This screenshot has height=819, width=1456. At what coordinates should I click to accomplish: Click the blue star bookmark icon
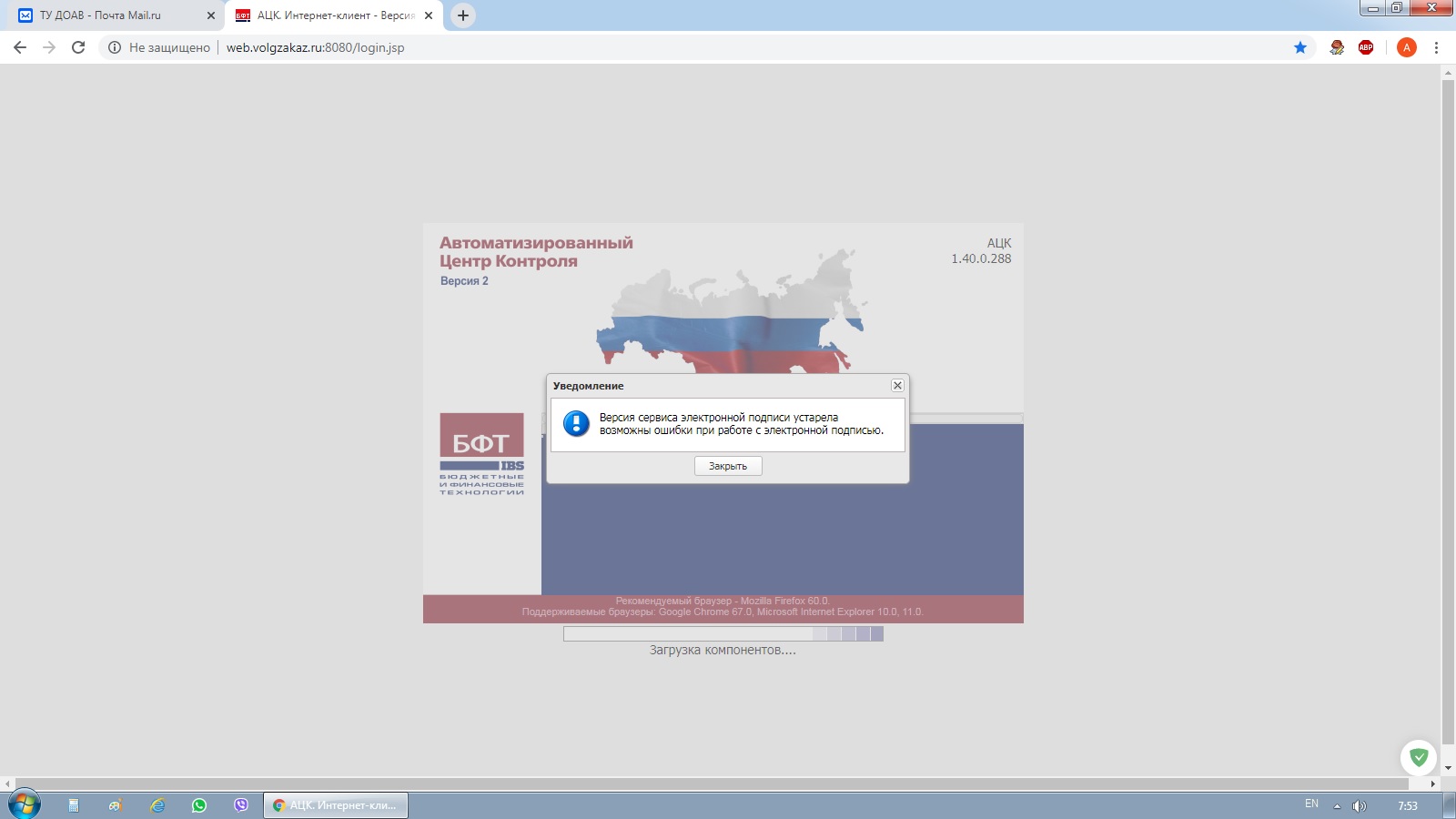(x=1300, y=47)
